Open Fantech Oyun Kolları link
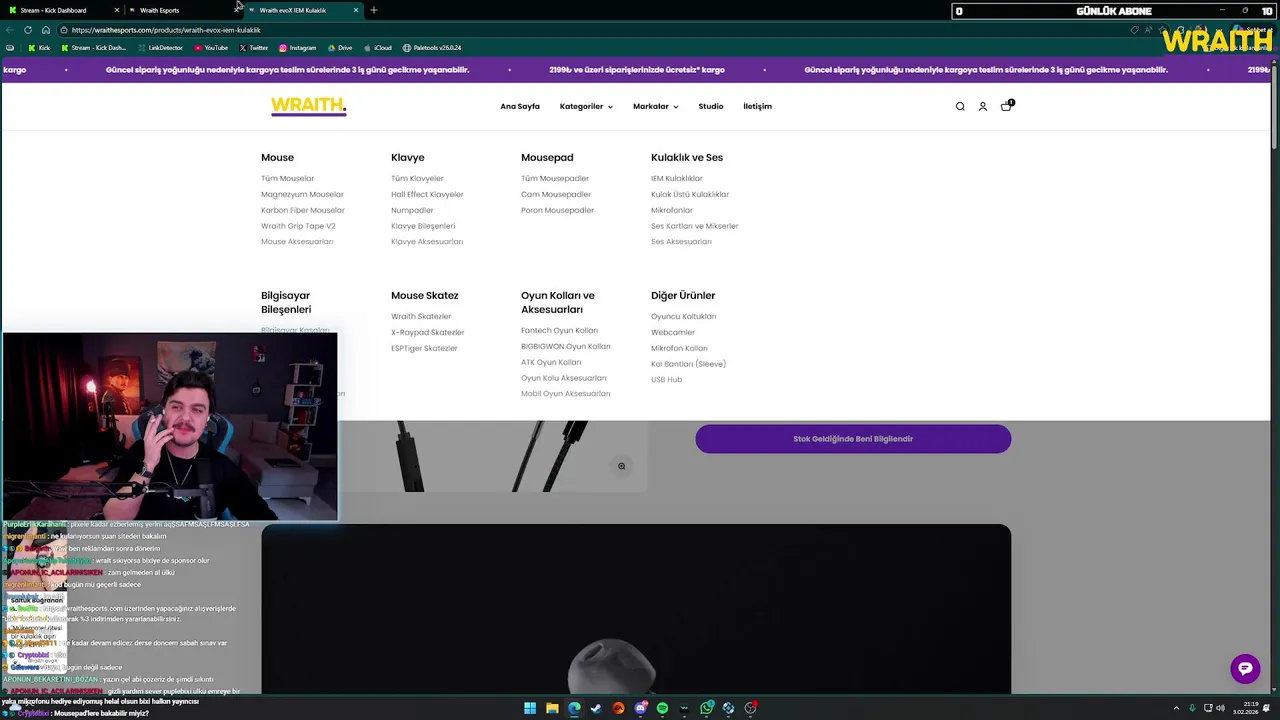1280x720 pixels. tap(559, 330)
